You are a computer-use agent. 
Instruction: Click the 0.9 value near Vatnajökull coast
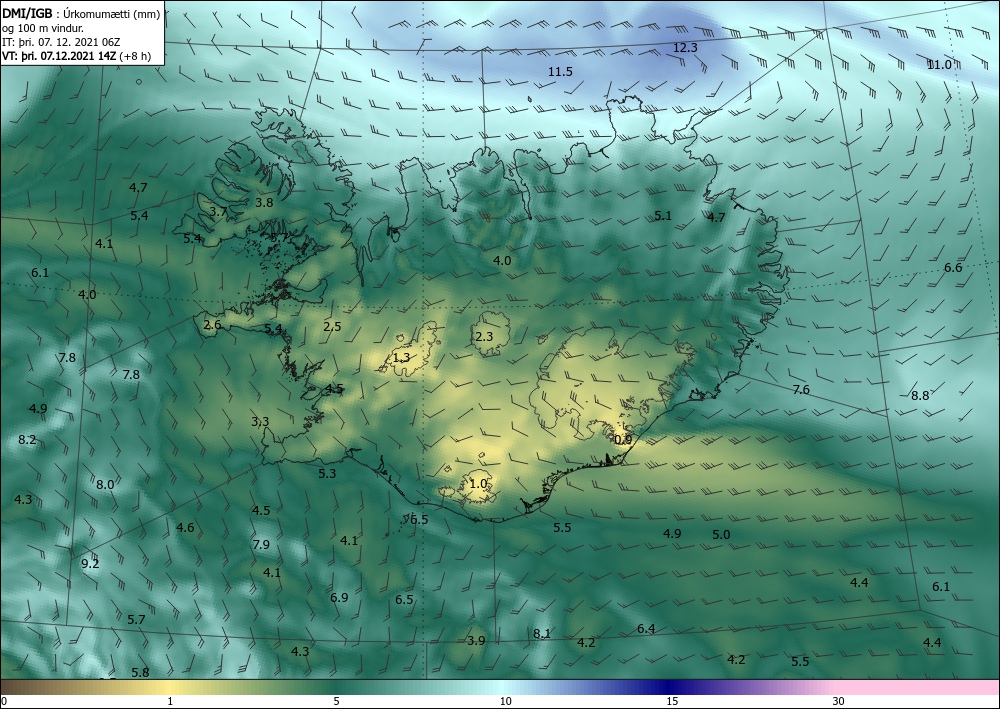[x=623, y=439]
